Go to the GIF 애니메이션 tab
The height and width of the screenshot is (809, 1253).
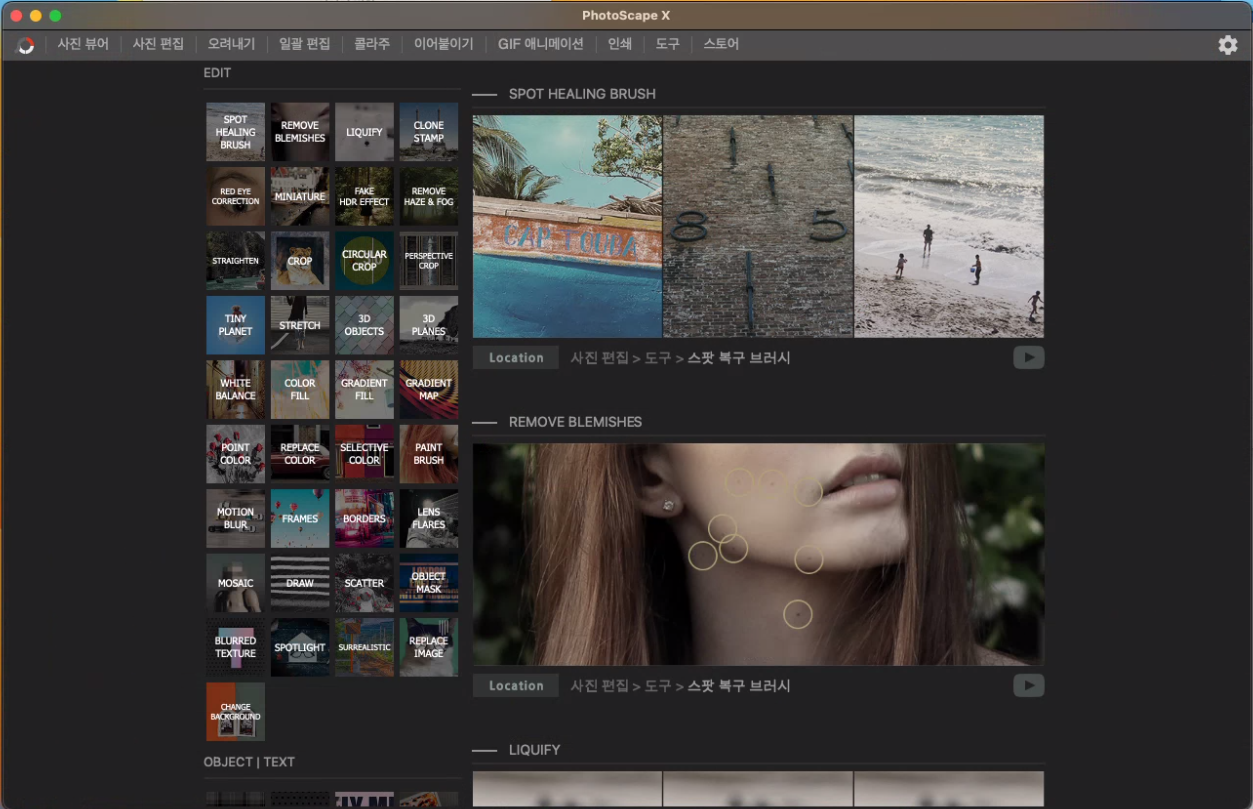click(x=540, y=44)
